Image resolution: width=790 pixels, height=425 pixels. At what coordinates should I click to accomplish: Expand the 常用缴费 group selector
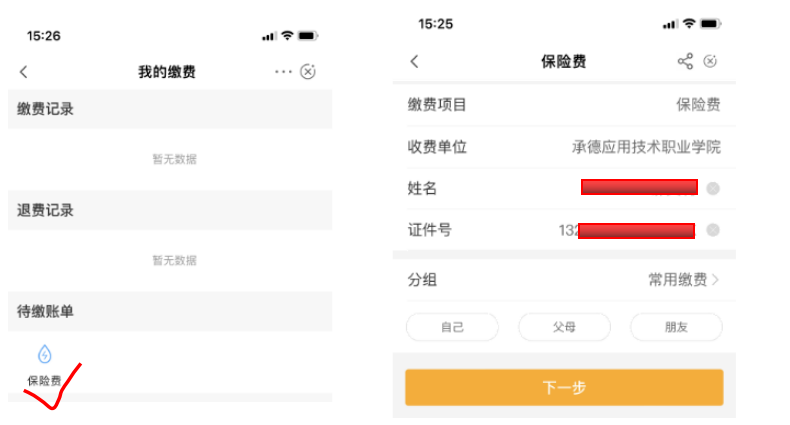(x=684, y=280)
